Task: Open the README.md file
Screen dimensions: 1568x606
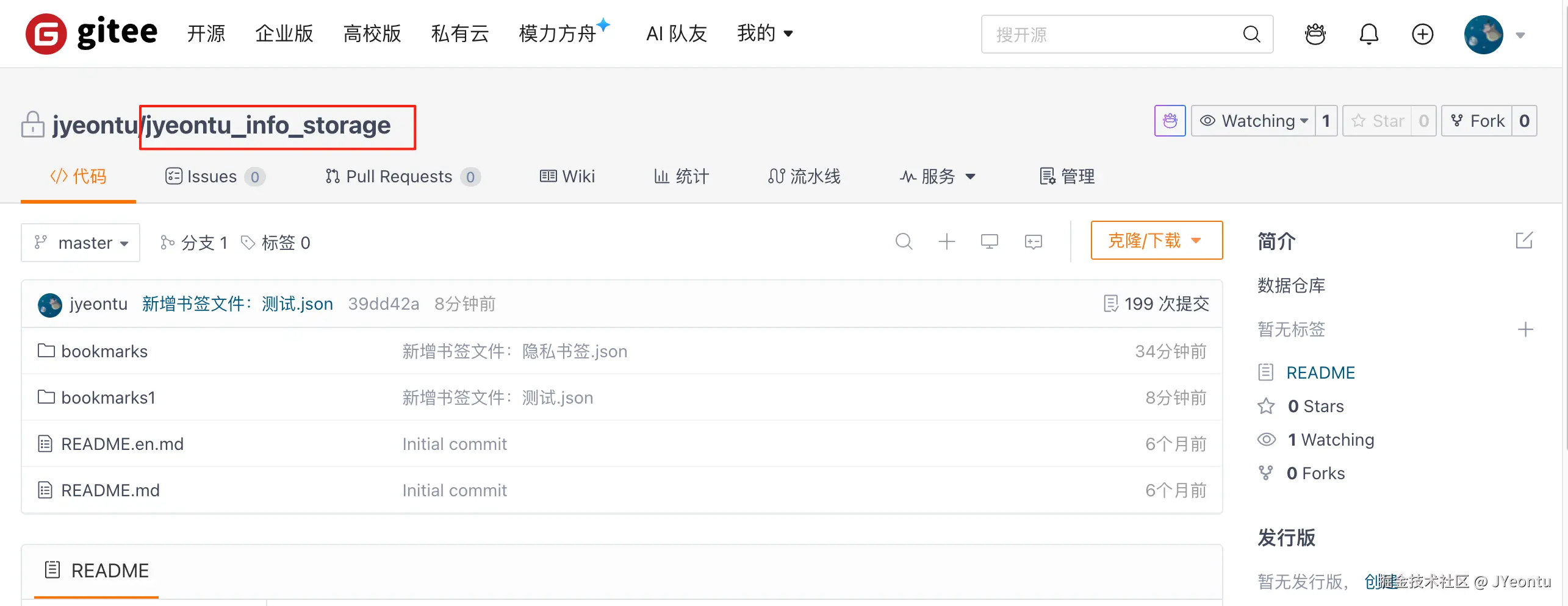Action: [x=110, y=490]
